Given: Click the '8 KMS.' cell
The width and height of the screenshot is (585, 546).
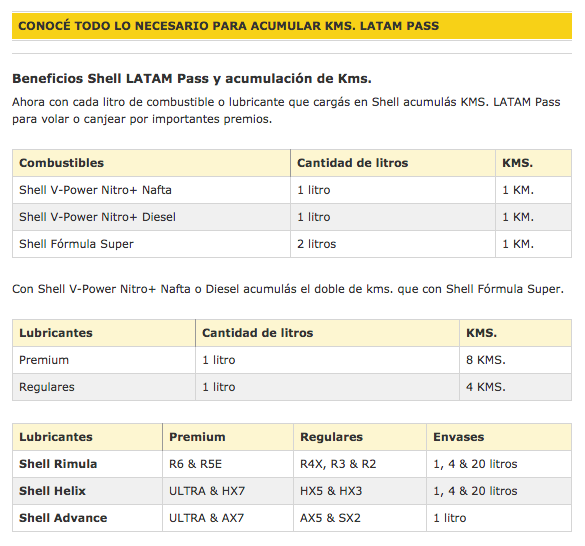Looking at the screenshot, I should (x=515, y=360).
